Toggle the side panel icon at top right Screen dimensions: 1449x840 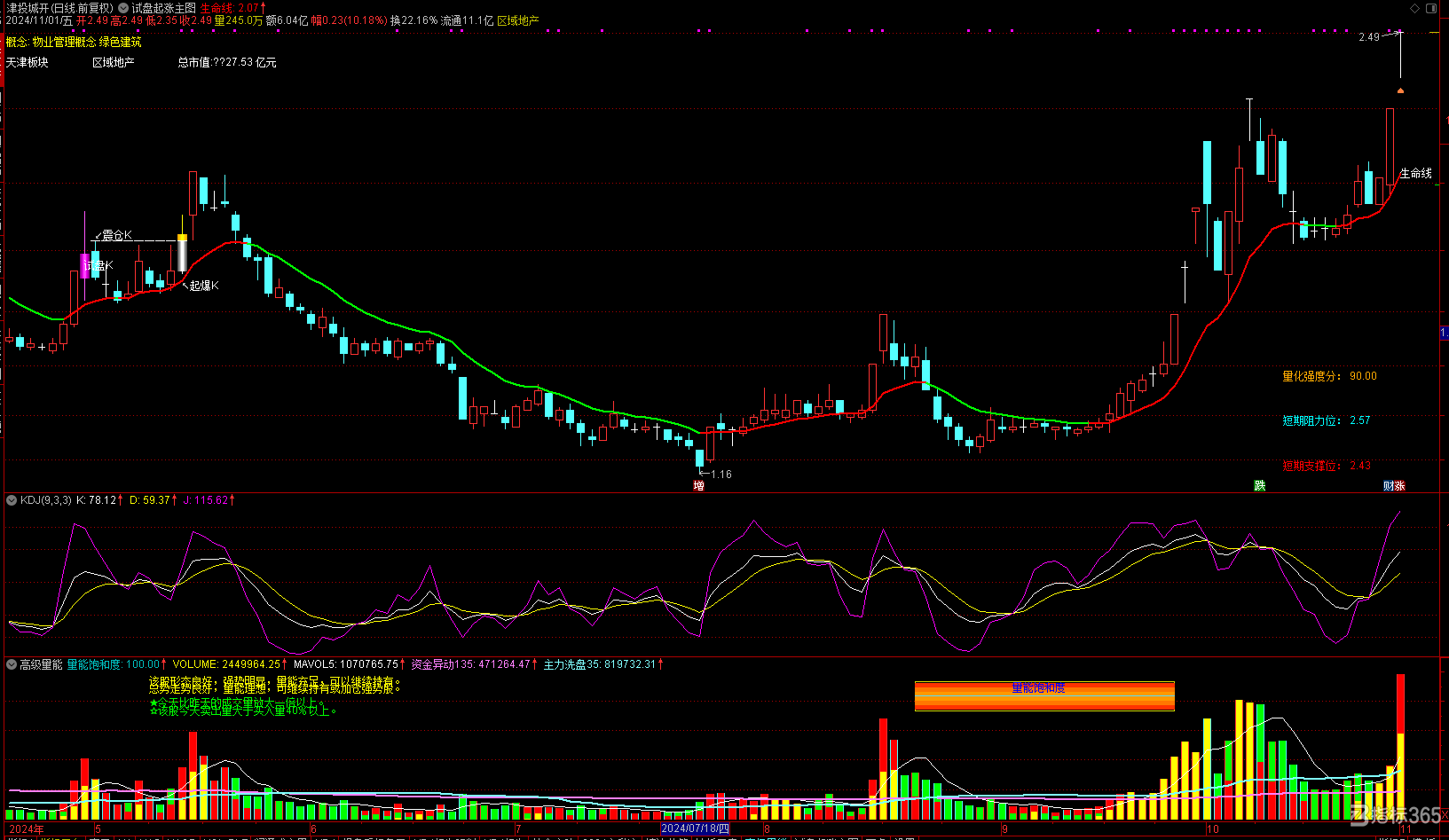tap(1431, 8)
